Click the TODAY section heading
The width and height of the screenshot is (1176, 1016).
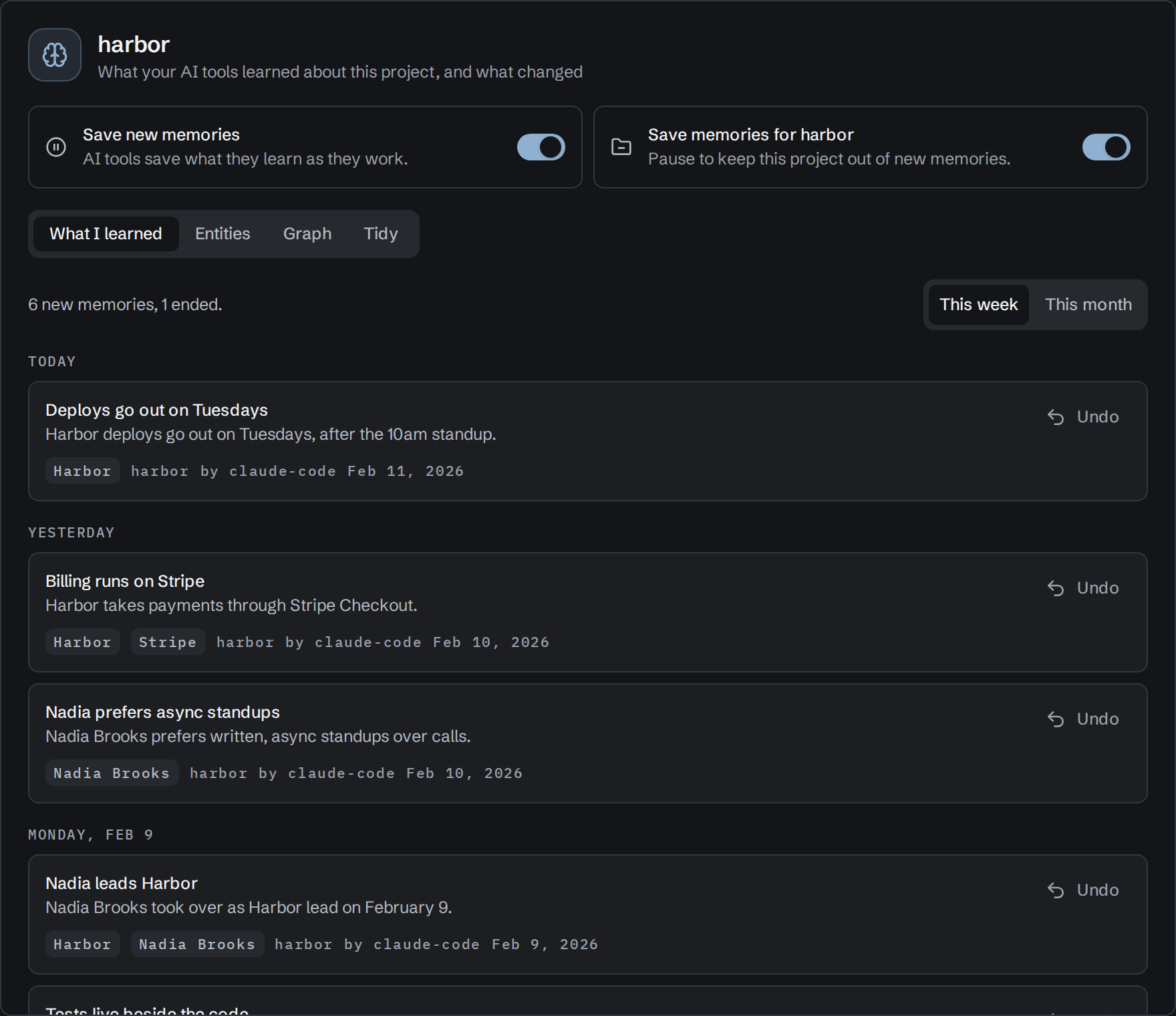pos(52,362)
